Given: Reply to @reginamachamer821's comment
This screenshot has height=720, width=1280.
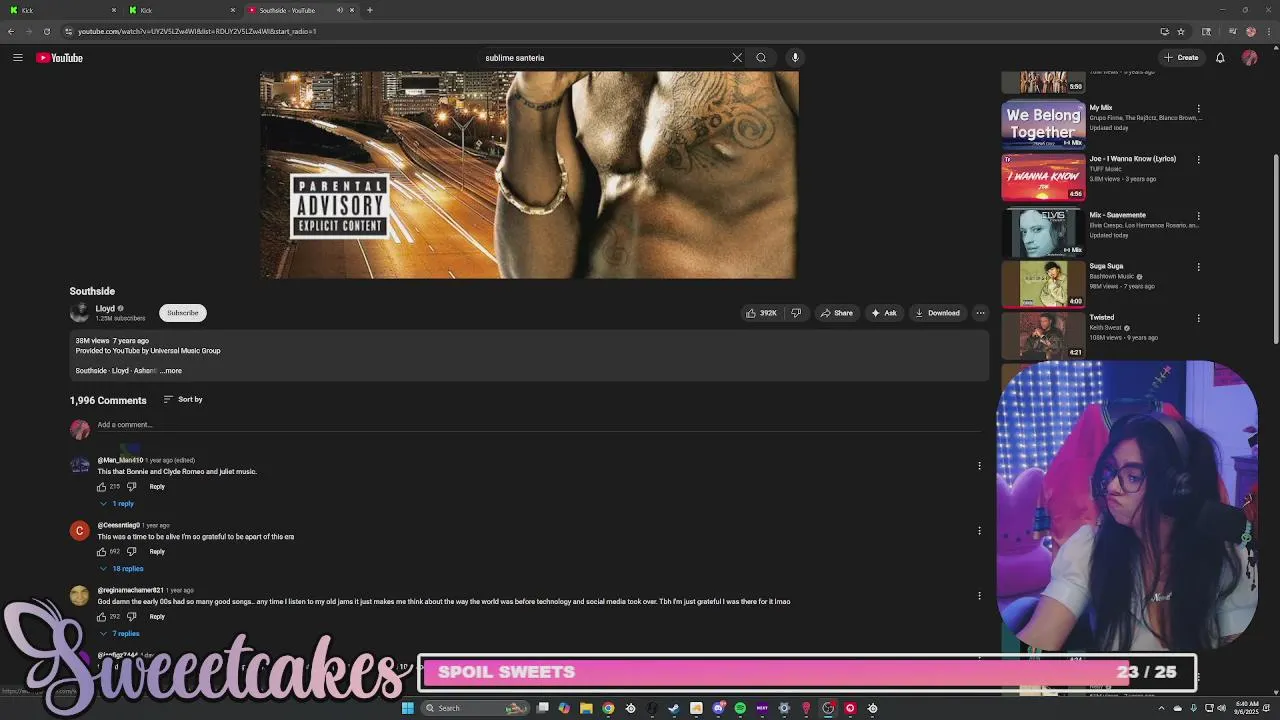Looking at the screenshot, I should tap(157, 617).
